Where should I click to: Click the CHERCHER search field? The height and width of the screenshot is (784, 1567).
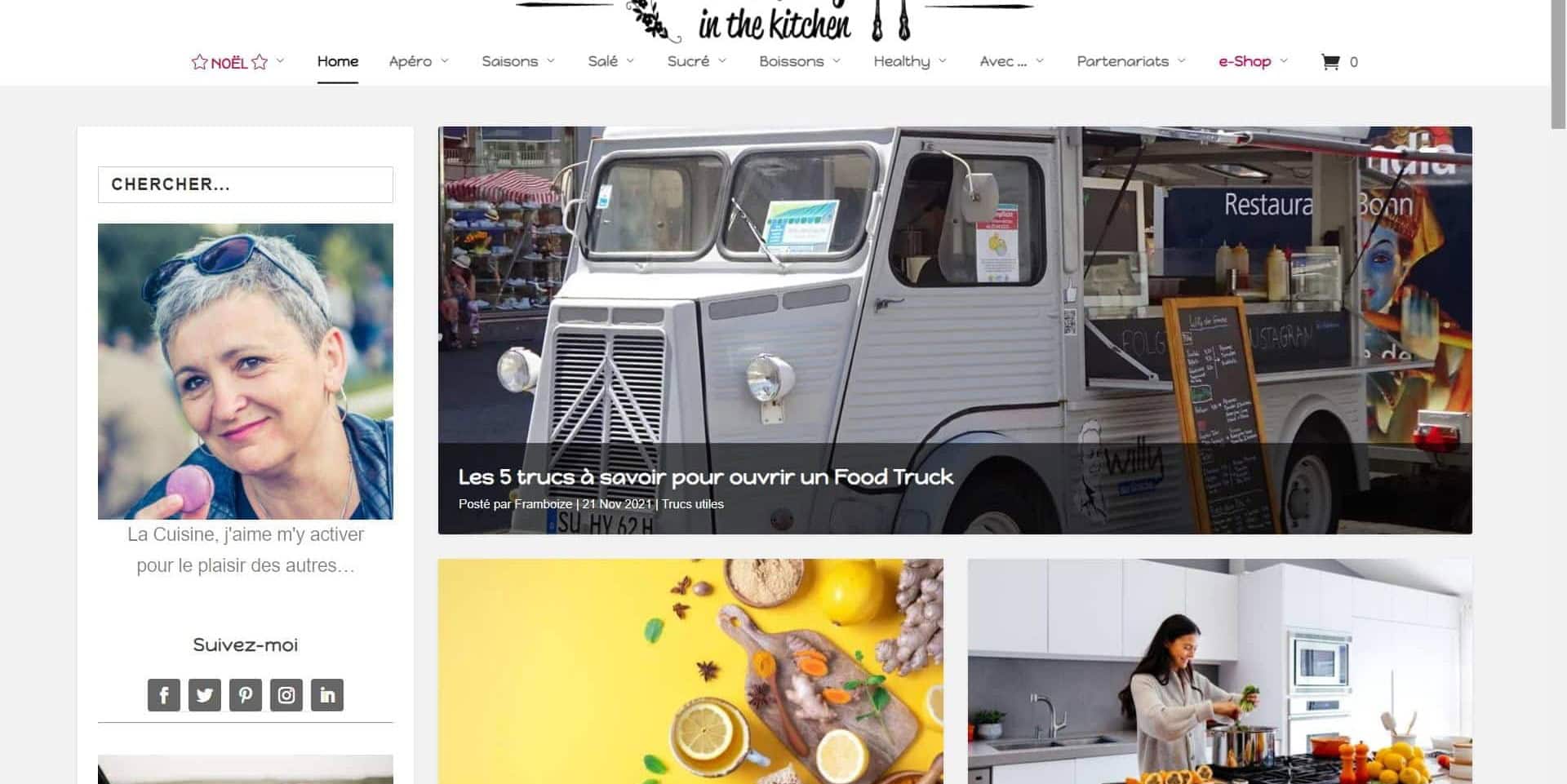(246, 184)
